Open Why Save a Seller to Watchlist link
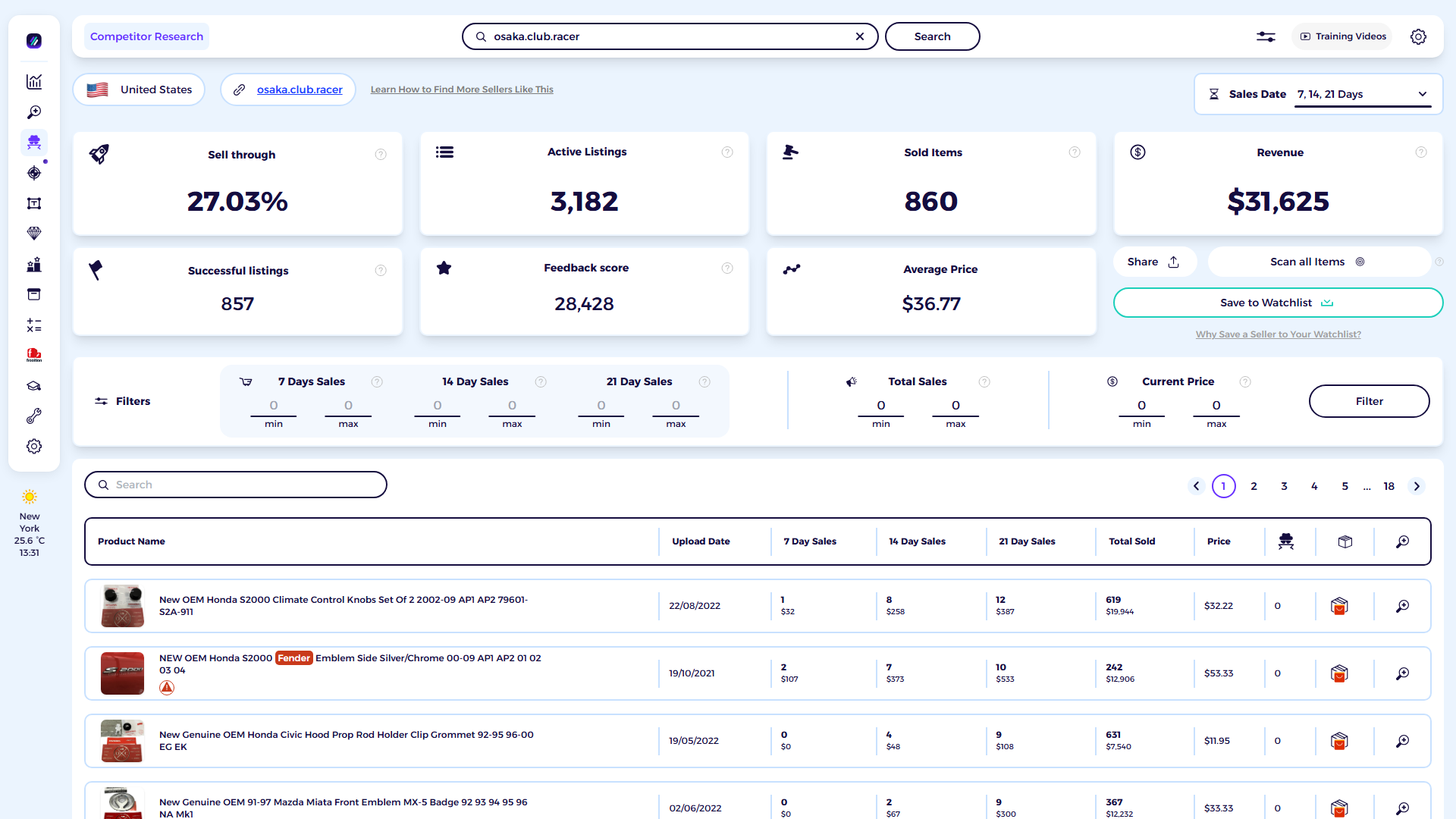Viewport: 1456px width, 819px height. point(1279,334)
